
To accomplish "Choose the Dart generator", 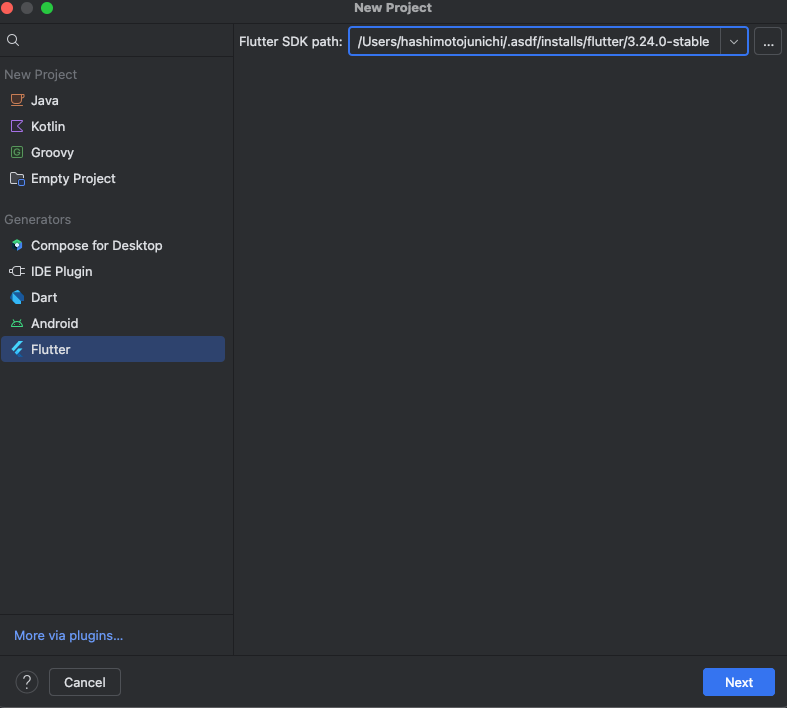I will tap(113, 298).
